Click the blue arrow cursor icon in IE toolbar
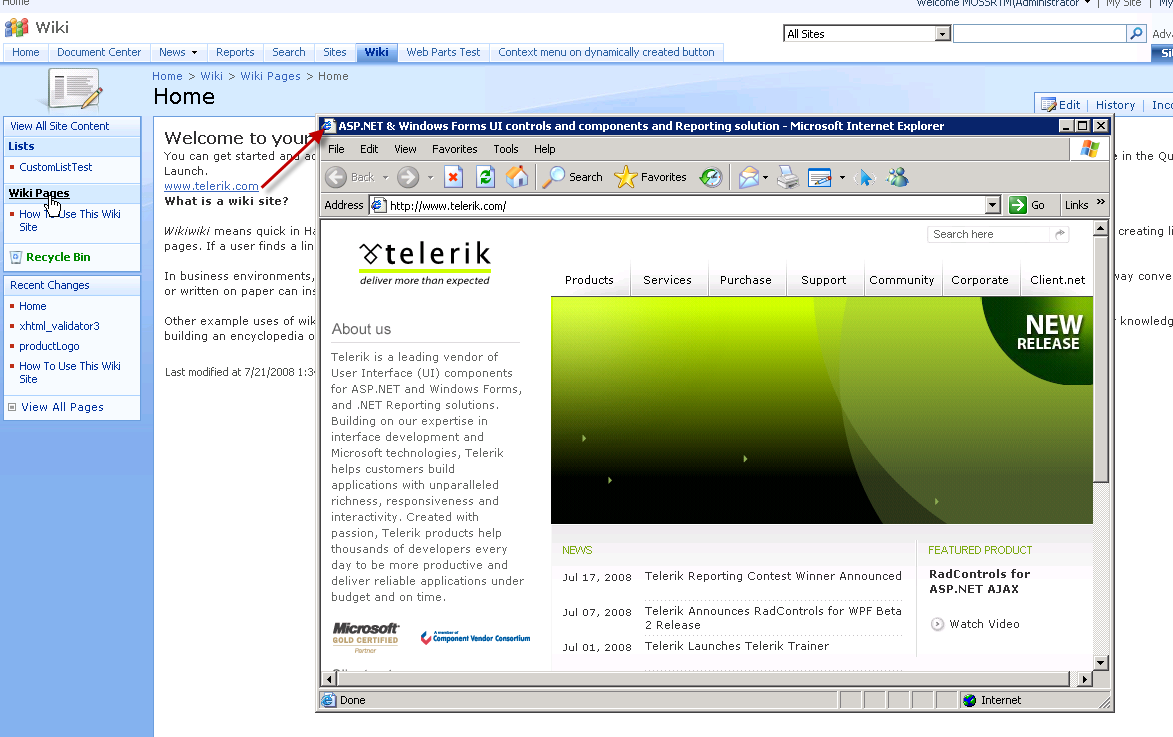This screenshot has height=737, width=1173. pos(866,177)
